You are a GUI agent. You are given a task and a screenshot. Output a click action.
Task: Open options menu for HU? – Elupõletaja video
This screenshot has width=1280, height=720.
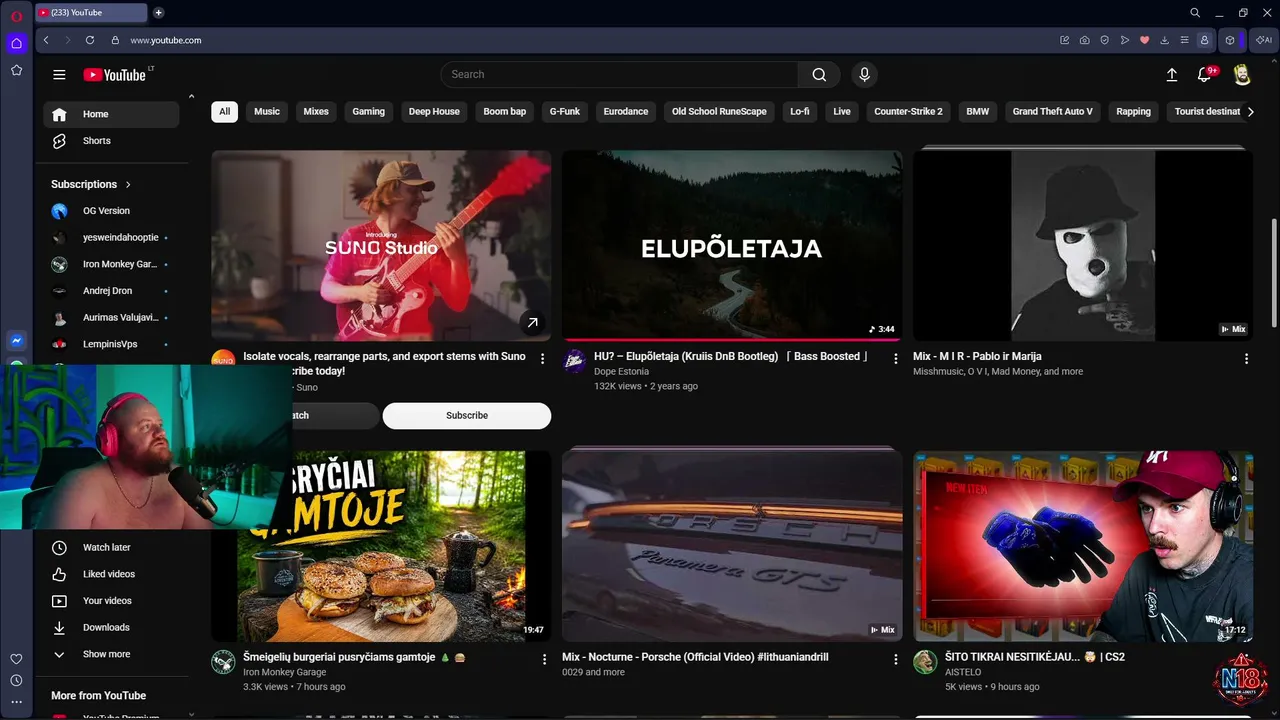895,358
